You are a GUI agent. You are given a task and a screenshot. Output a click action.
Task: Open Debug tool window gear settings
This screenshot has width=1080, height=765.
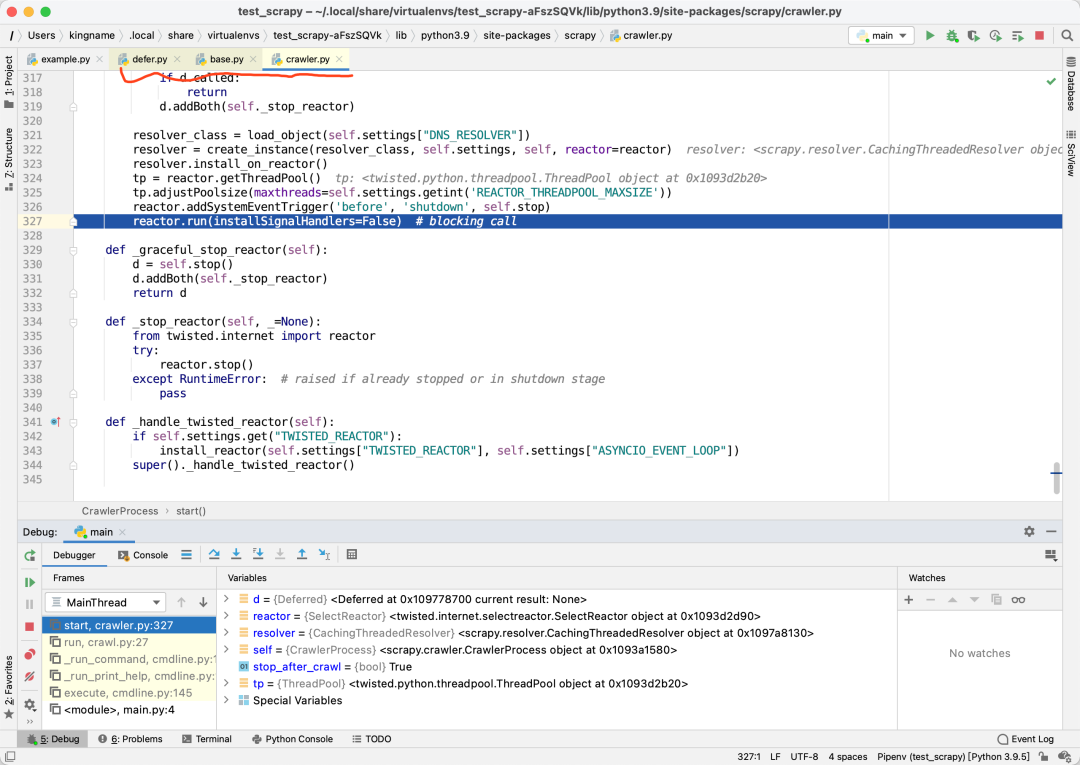pos(1029,532)
